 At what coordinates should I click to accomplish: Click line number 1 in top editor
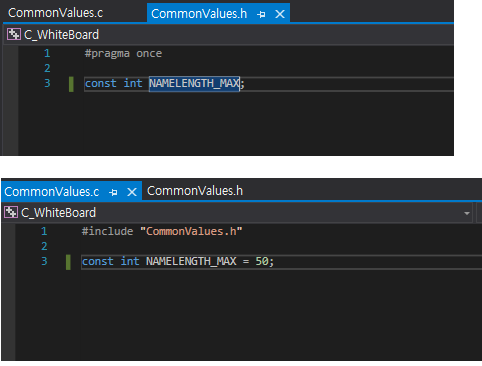tap(47, 53)
